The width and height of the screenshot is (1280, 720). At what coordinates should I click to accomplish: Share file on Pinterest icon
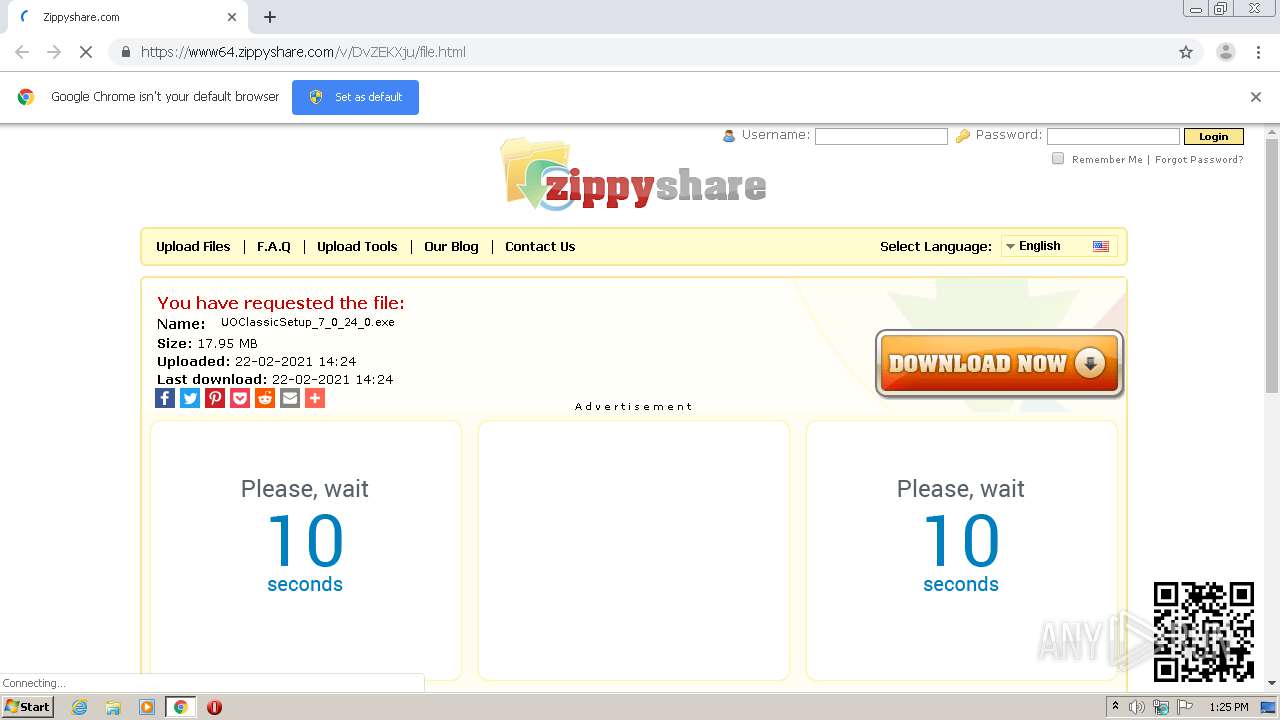215,398
